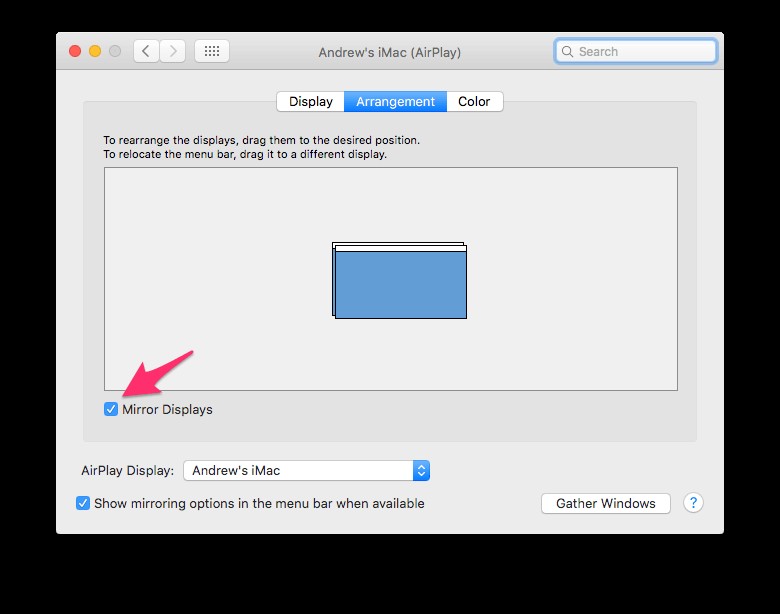Close the window with the red button
Viewport: 780px width, 614px height.
[75, 51]
